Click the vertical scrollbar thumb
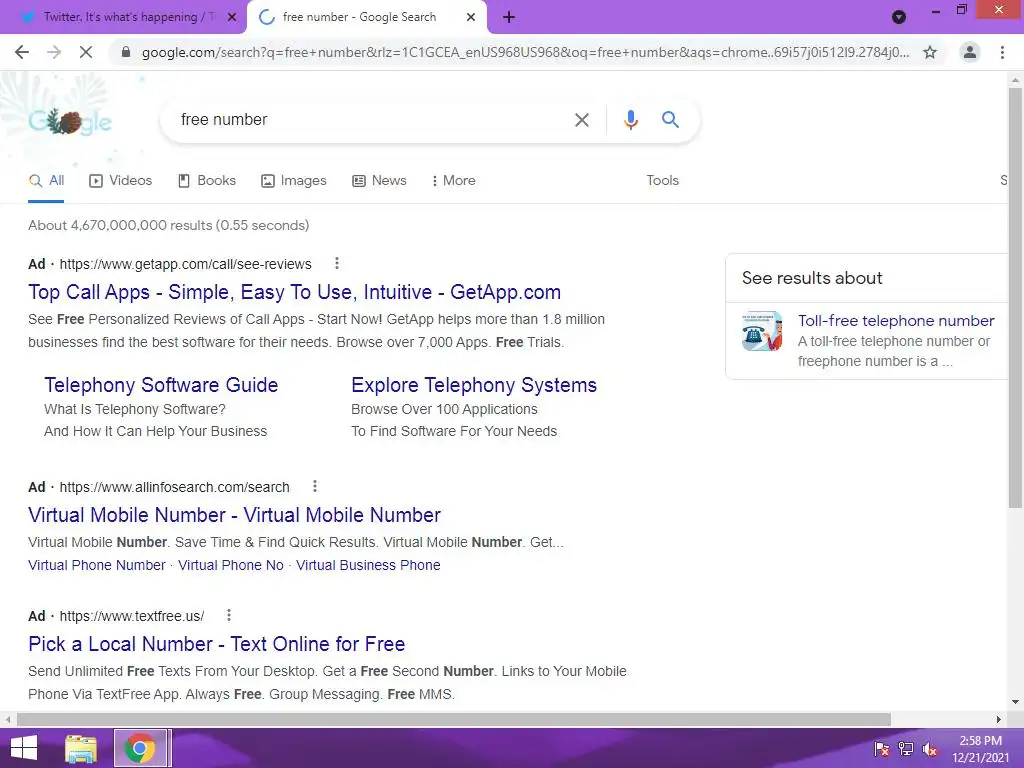1024x768 pixels. click(1015, 298)
